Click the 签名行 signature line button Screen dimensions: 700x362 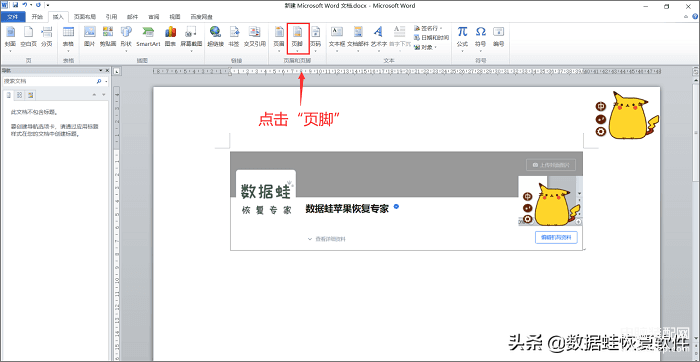[x=428, y=28]
